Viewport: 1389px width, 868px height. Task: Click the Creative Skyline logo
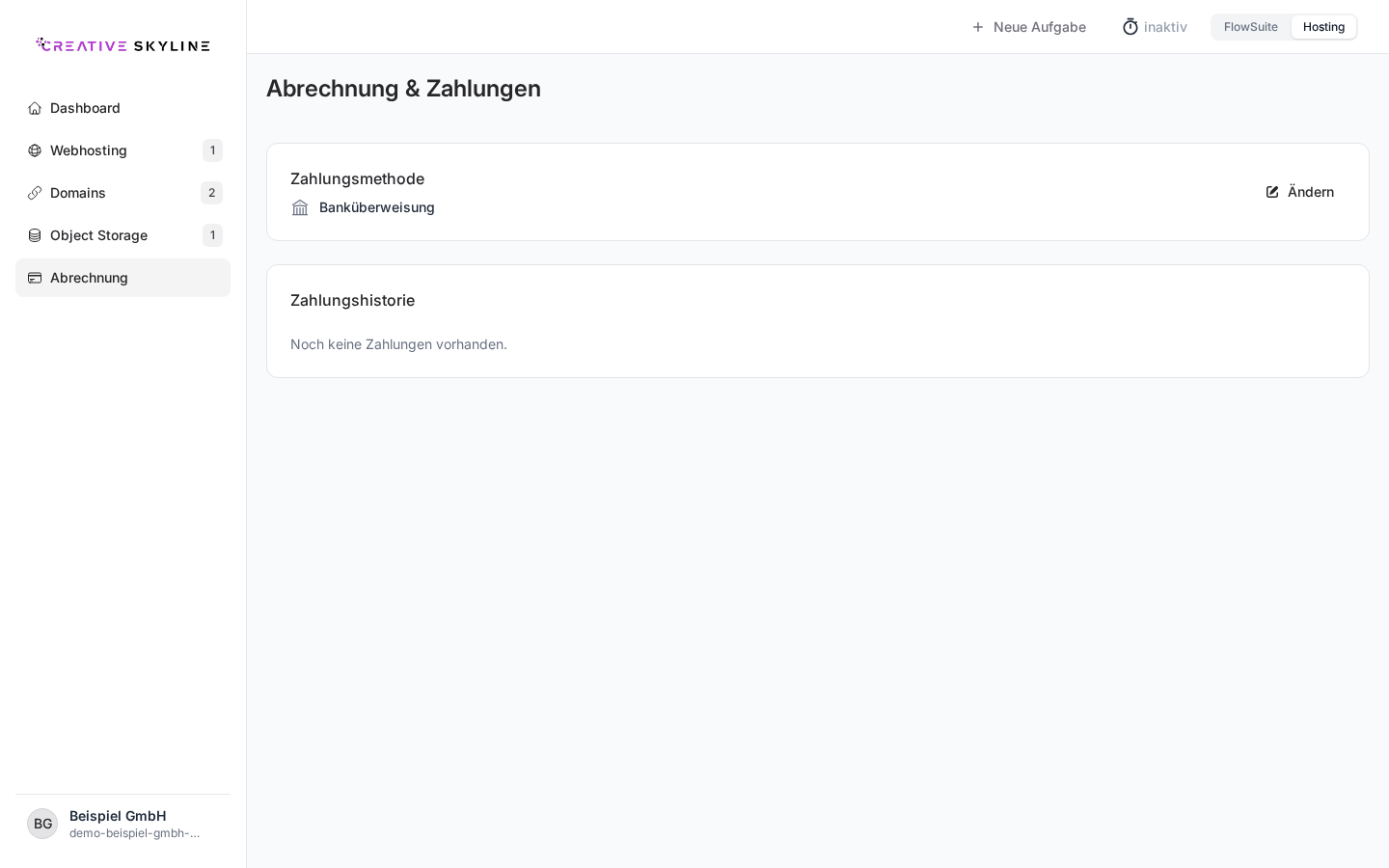coord(123,44)
